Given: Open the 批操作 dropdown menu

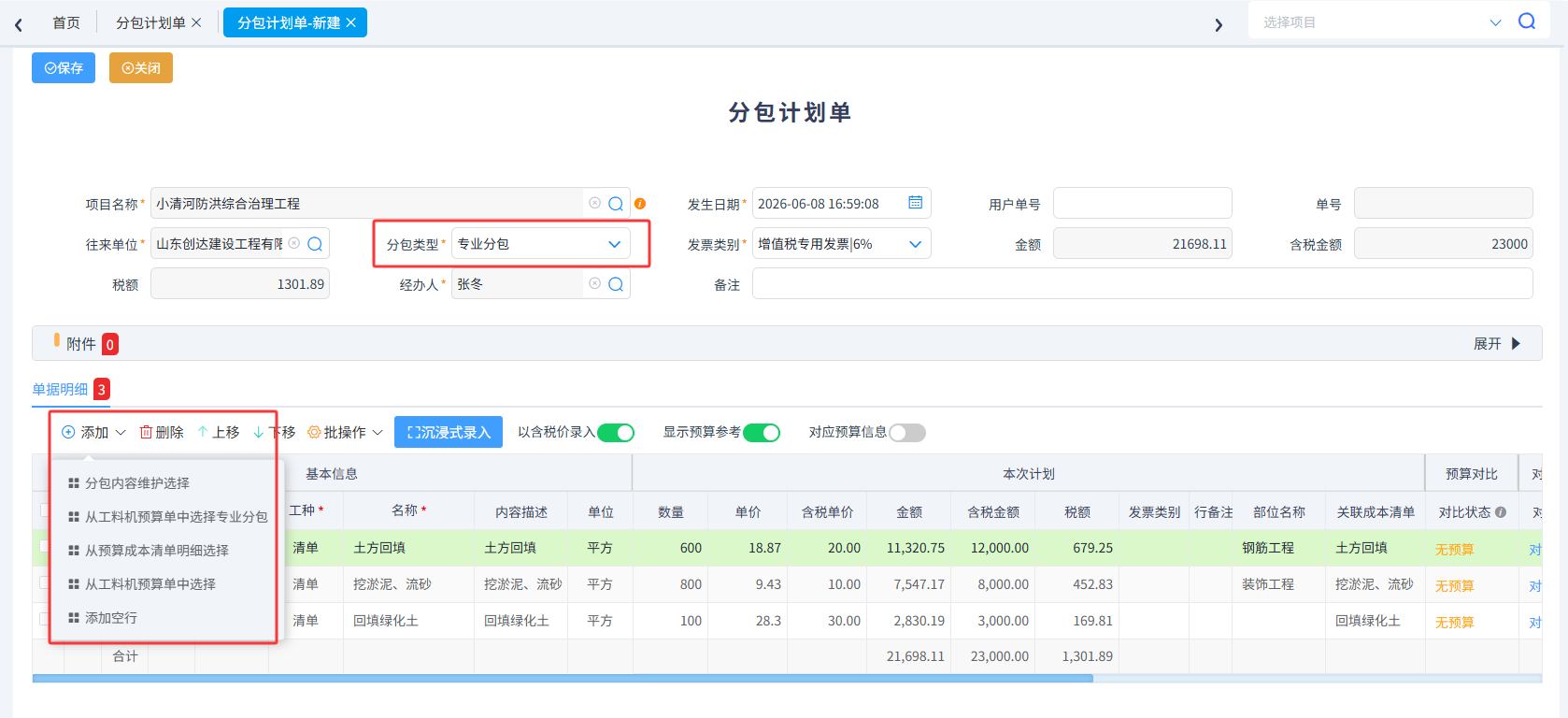Looking at the screenshot, I should 346,432.
